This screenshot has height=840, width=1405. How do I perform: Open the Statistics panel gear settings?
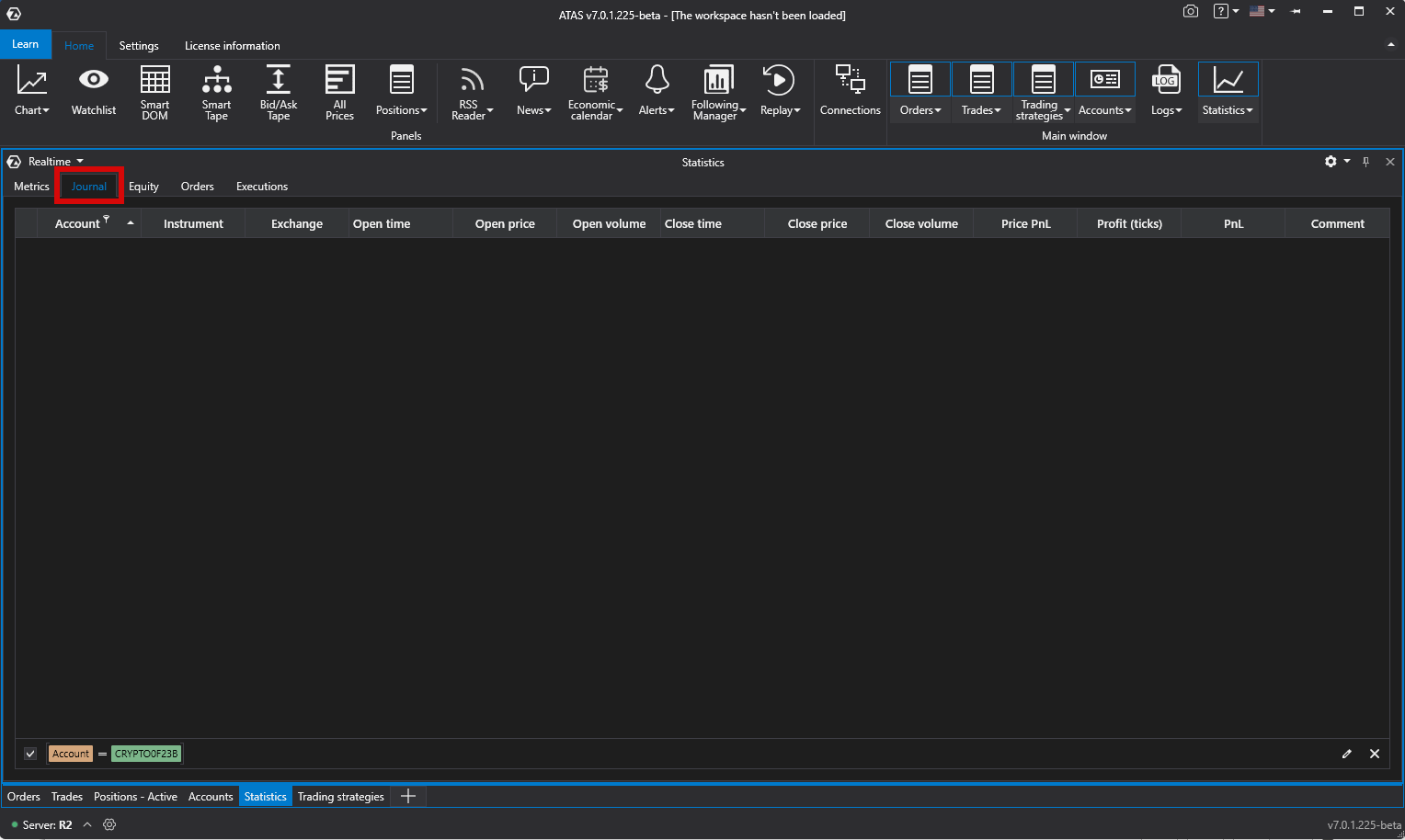1331,162
